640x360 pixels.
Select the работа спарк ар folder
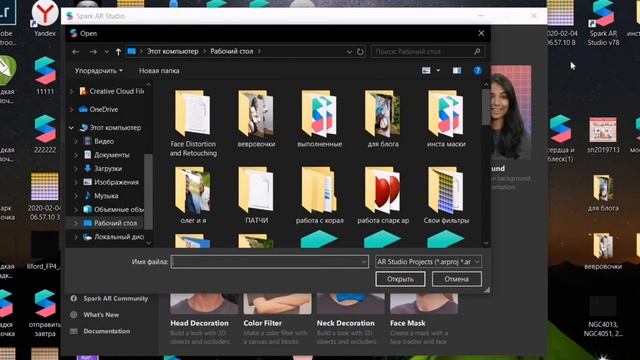(x=383, y=195)
